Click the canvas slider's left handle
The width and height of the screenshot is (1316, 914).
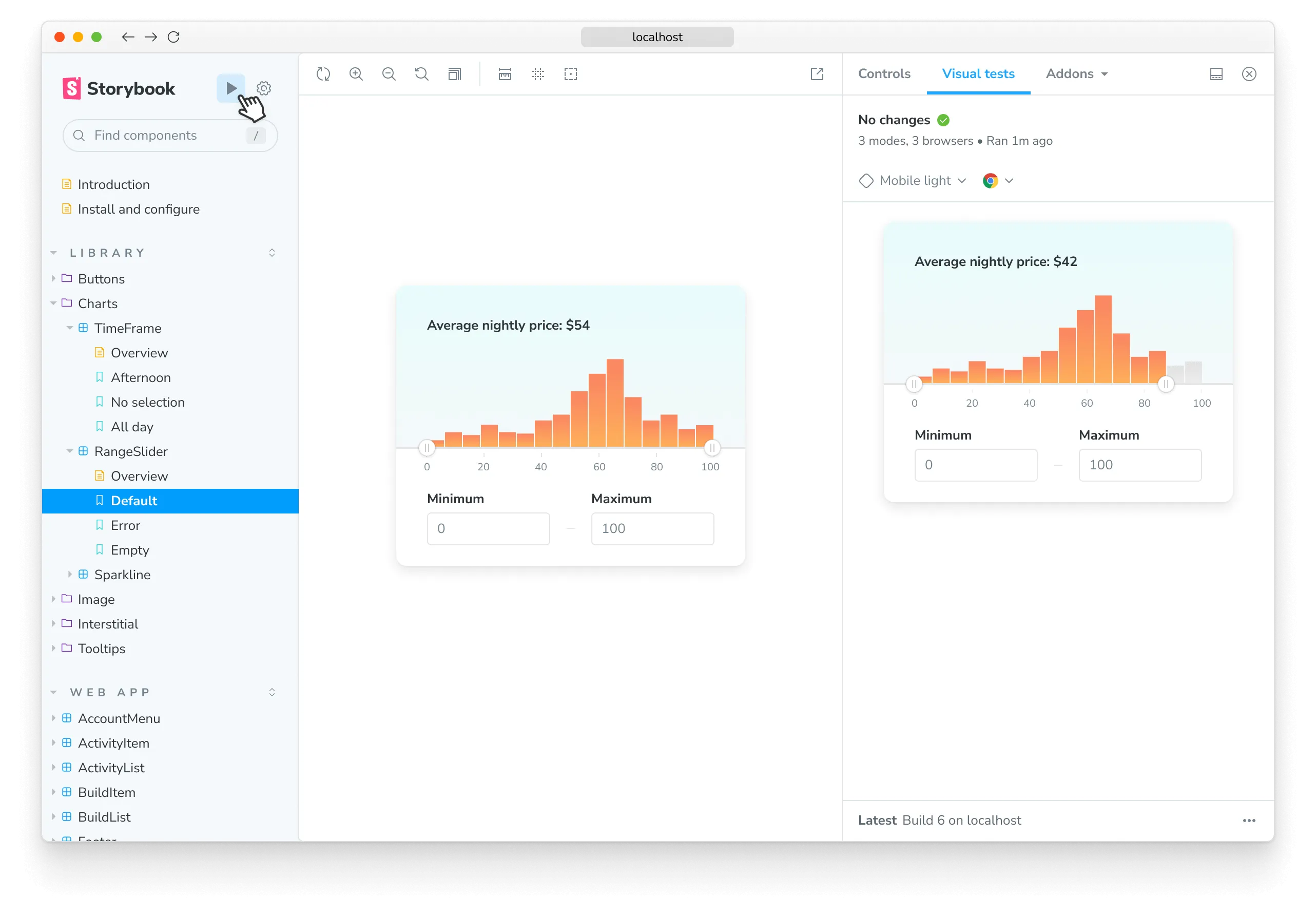tap(427, 447)
